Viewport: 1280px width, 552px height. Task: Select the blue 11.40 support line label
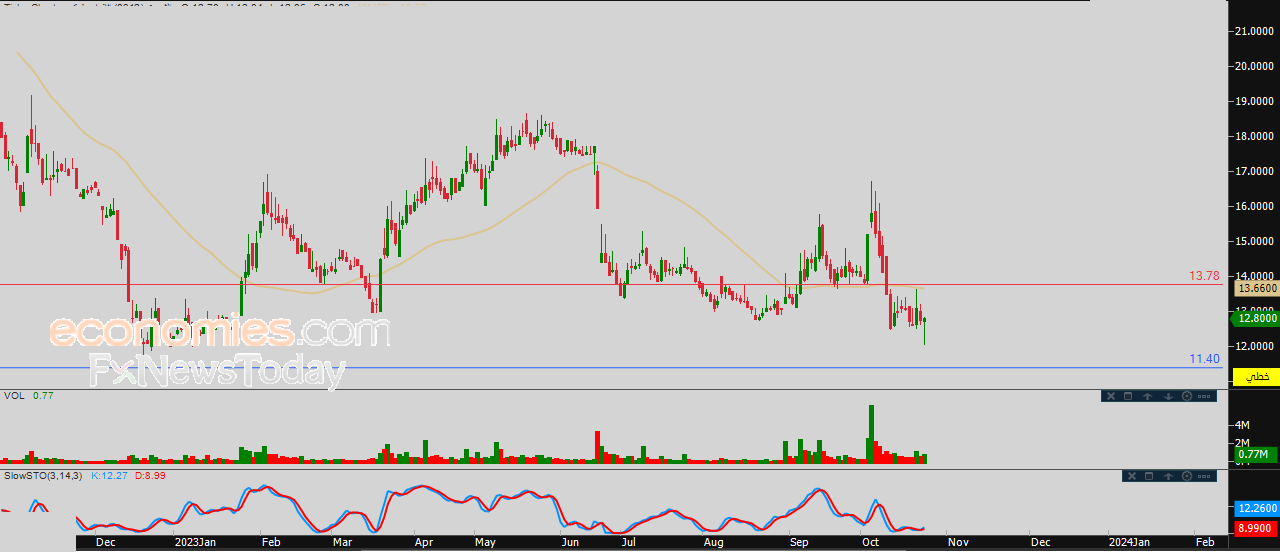click(1204, 358)
